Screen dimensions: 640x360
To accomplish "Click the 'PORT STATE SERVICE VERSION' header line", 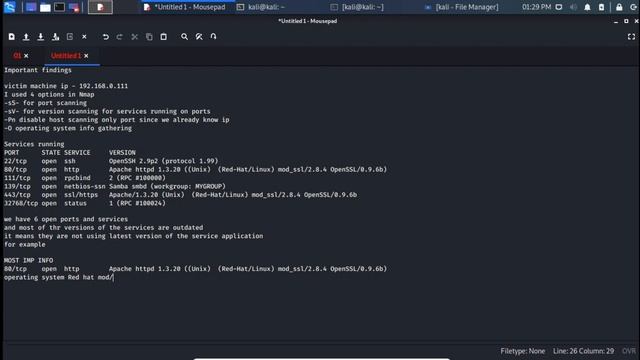I will point(70,153).
